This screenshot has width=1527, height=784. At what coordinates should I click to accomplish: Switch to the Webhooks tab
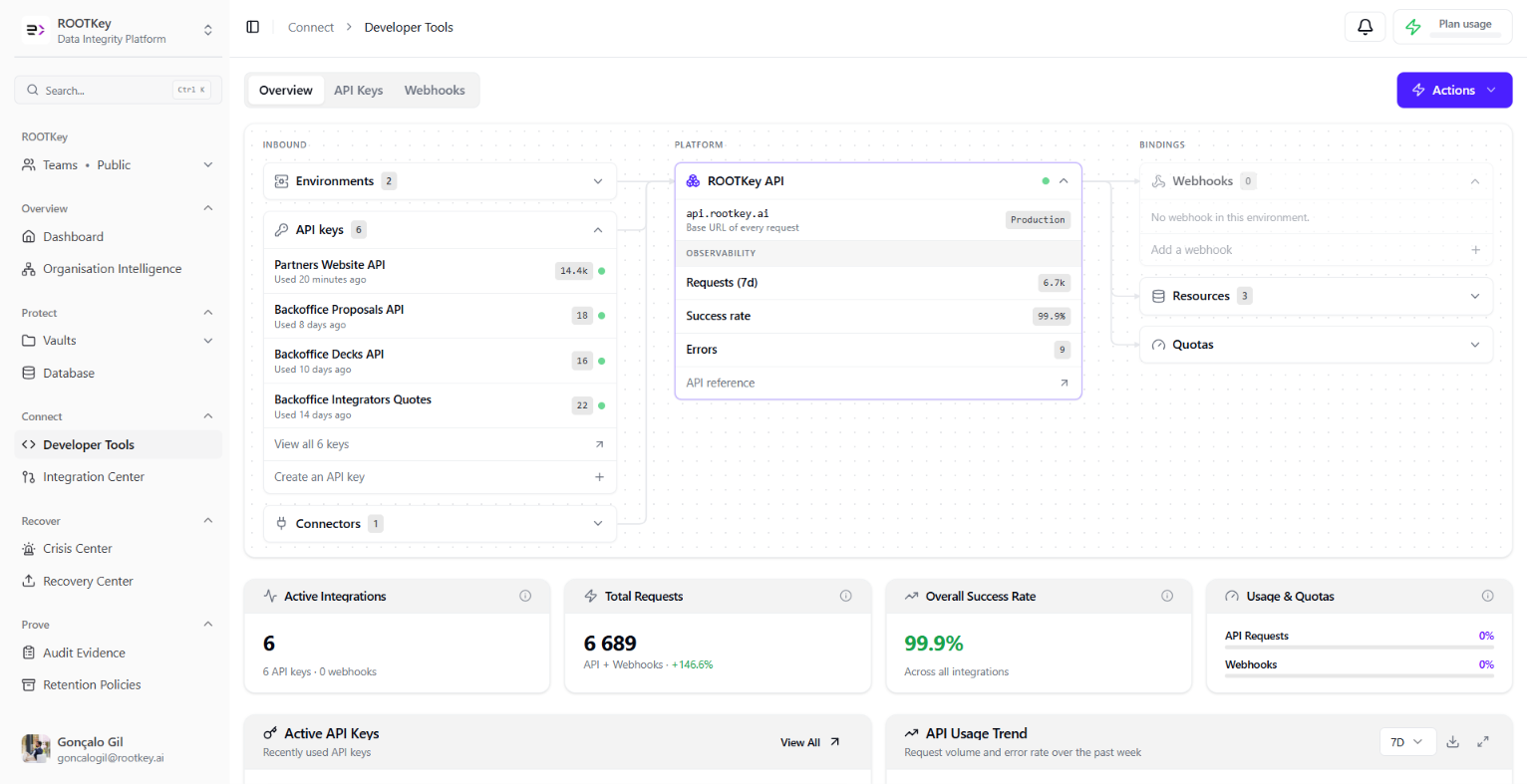pyautogui.click(x=435, y=90)
